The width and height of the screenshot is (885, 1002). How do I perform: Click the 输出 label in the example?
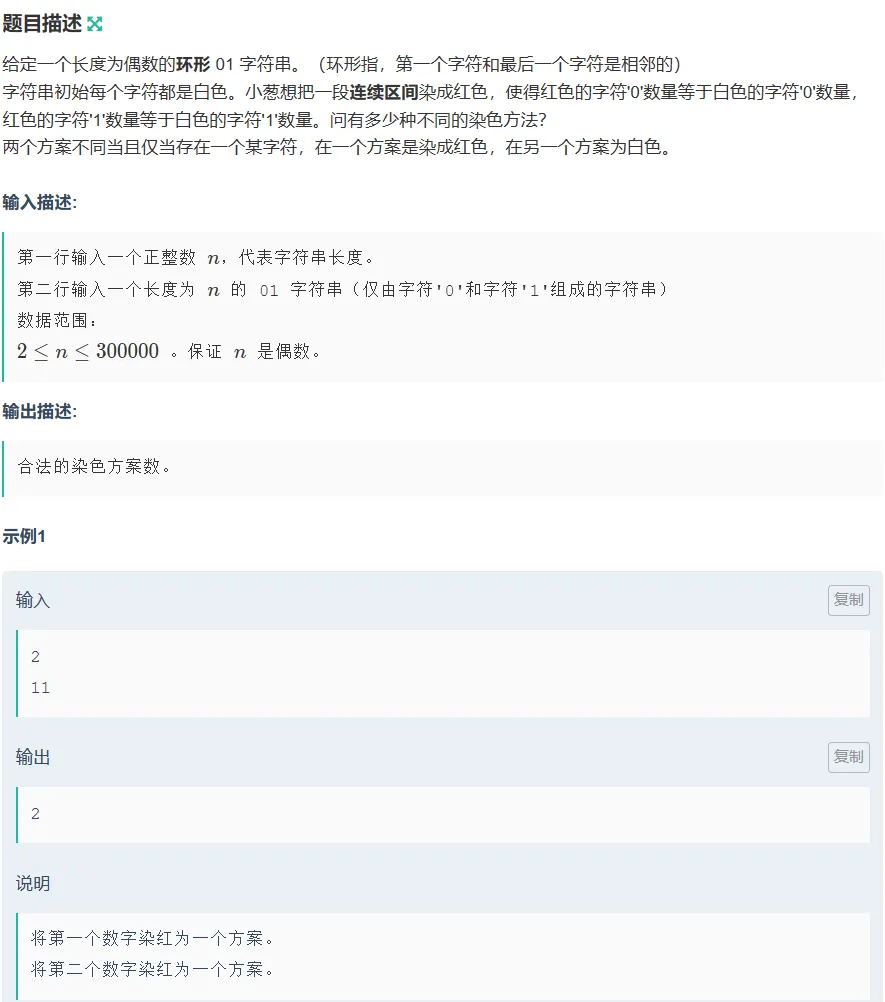tap(33, 758)
